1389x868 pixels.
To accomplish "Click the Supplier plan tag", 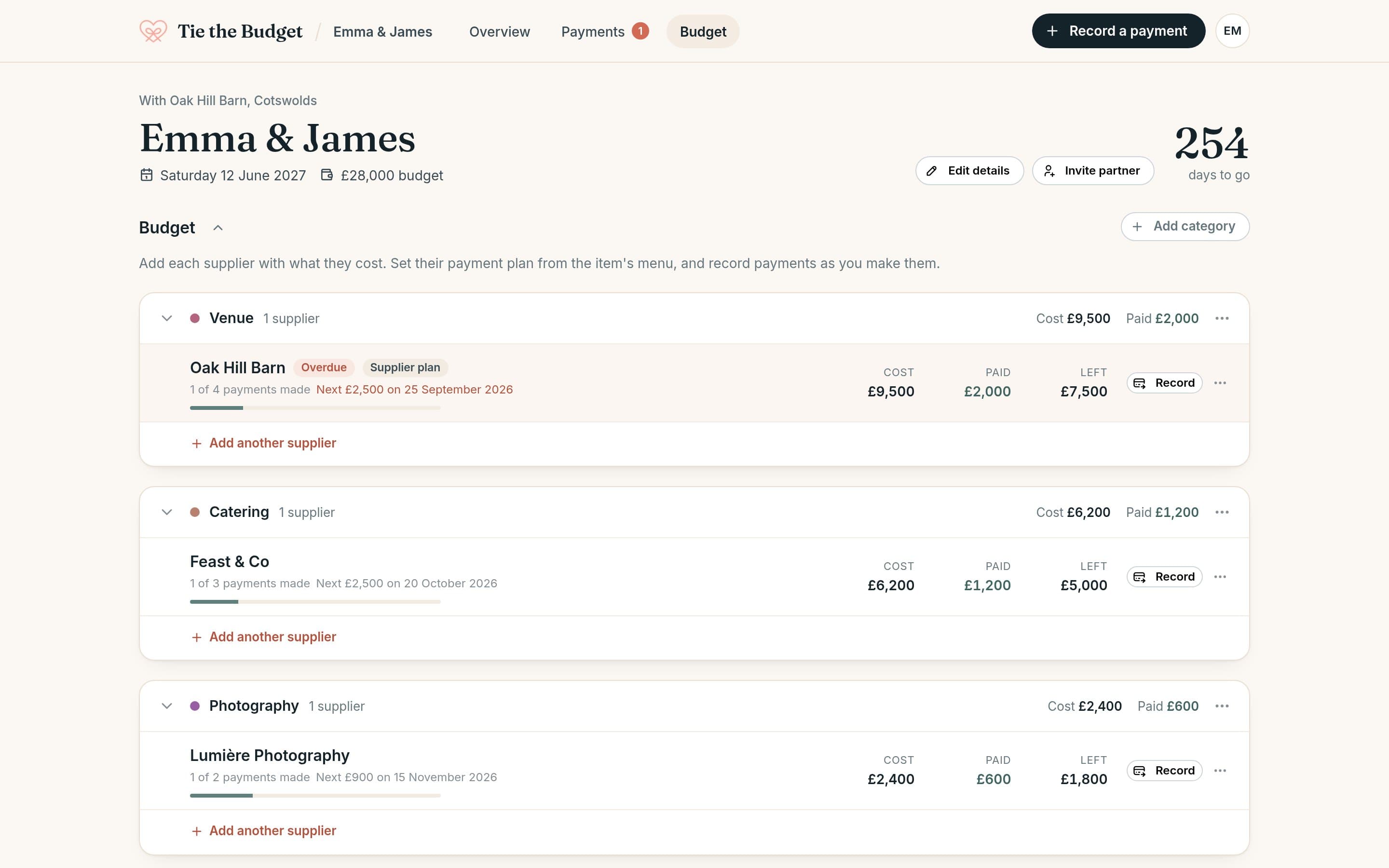I will pos(405,367).
